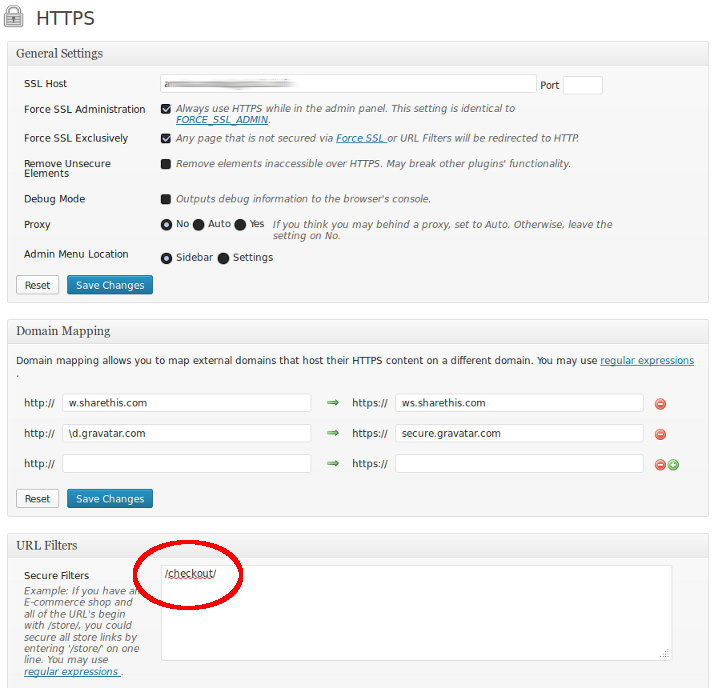Disable Force SSL Administration checkbox
This screenshot has height=688, width=718.
click(166, 109)
